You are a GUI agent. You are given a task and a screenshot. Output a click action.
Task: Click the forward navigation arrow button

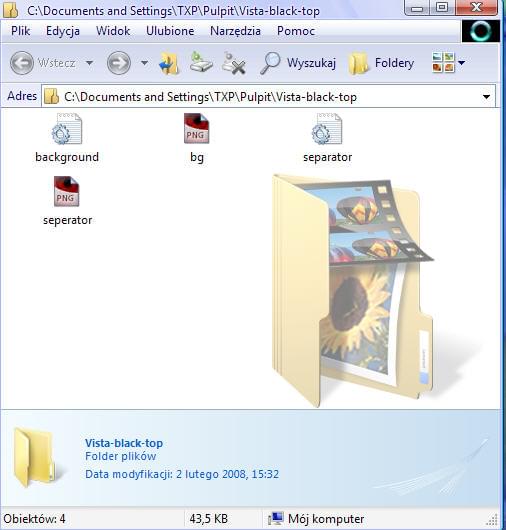point(119,63)
